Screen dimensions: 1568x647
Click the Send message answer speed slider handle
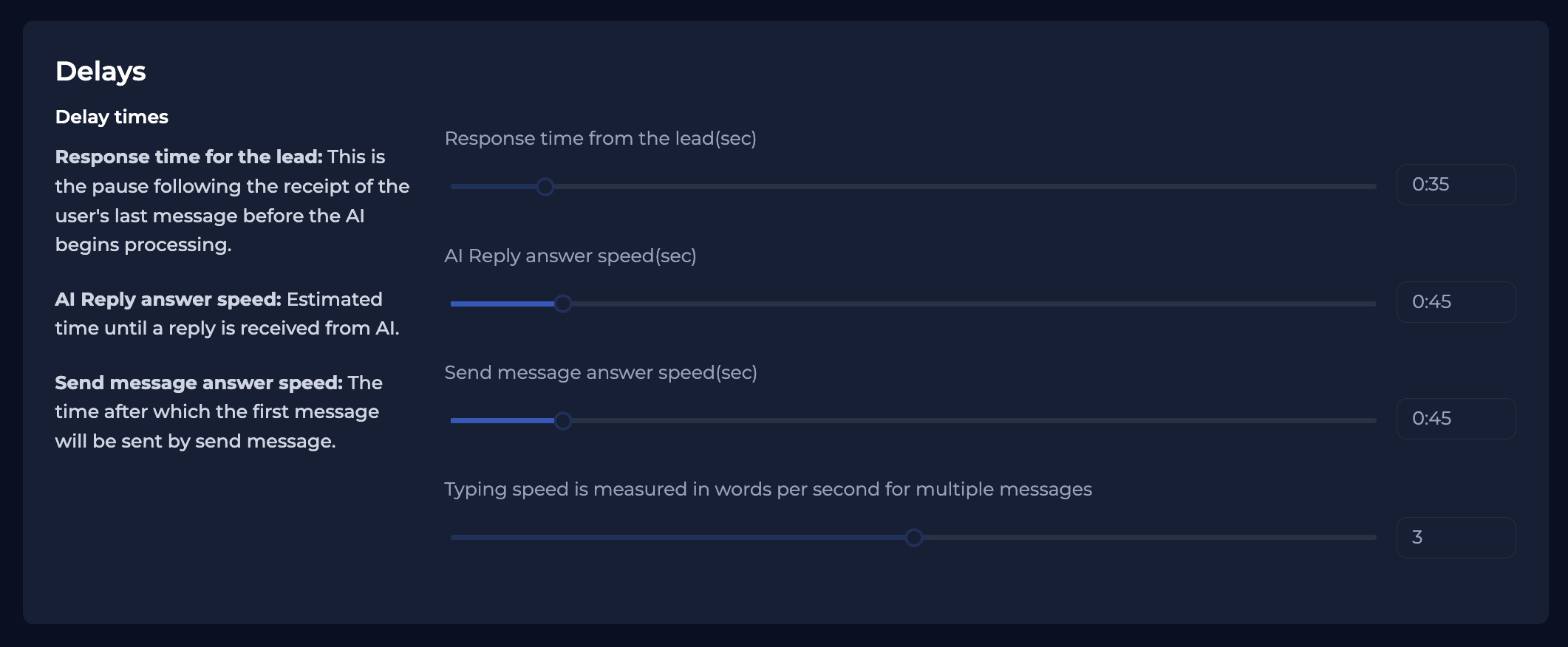pyautogui.click(x=563, y=421)
